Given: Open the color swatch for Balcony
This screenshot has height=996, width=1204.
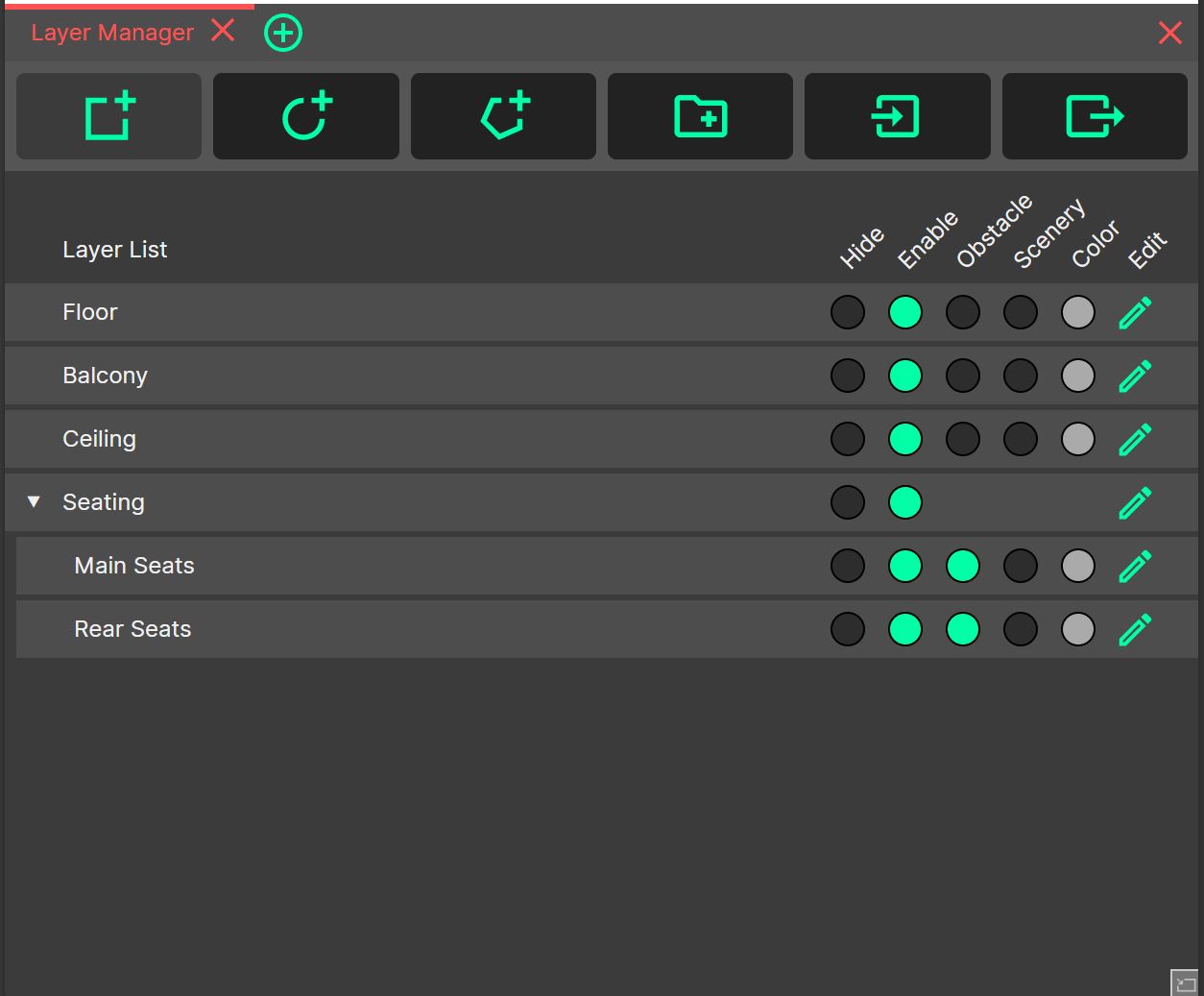Looking at the screenshot, I should [1077, 376].
